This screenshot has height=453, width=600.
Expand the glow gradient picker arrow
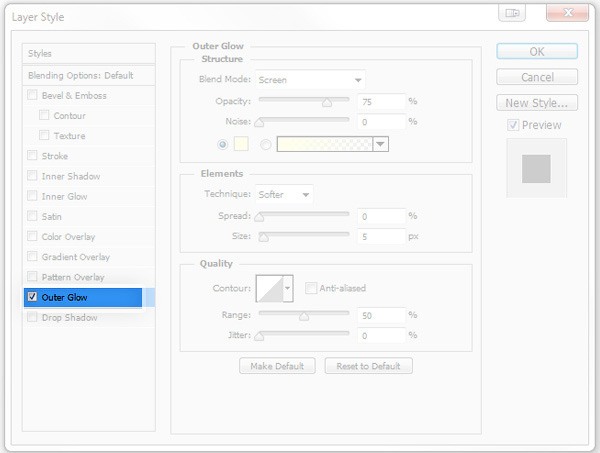(381, 144)
